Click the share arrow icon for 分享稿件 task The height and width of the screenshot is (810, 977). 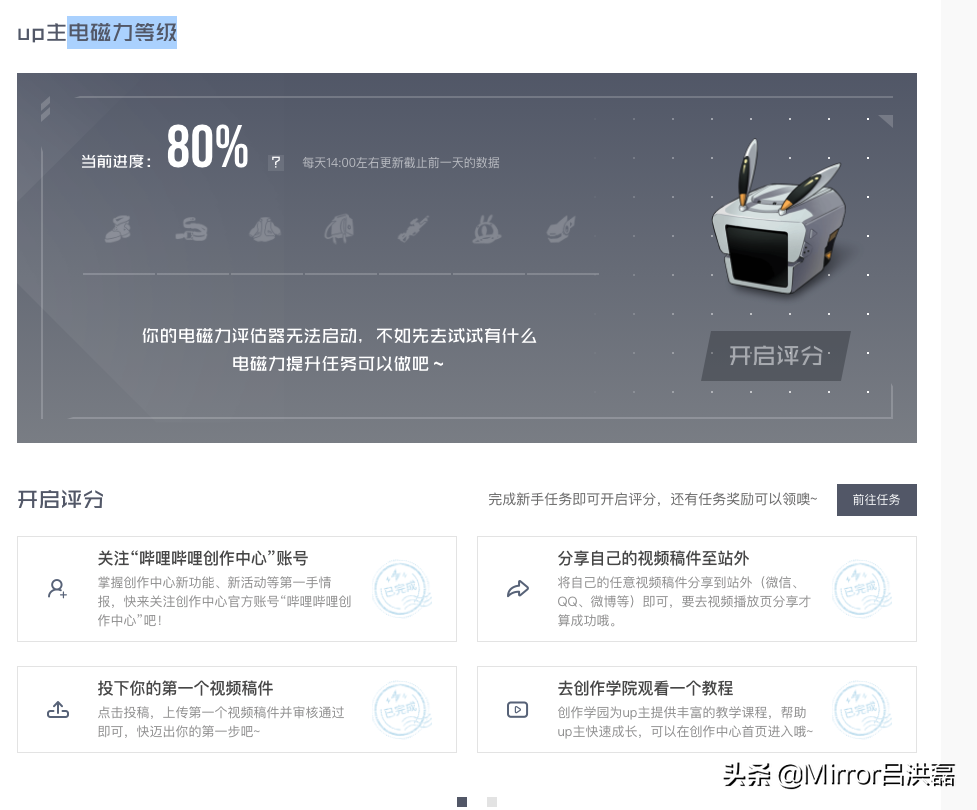(x=518, y=589)
